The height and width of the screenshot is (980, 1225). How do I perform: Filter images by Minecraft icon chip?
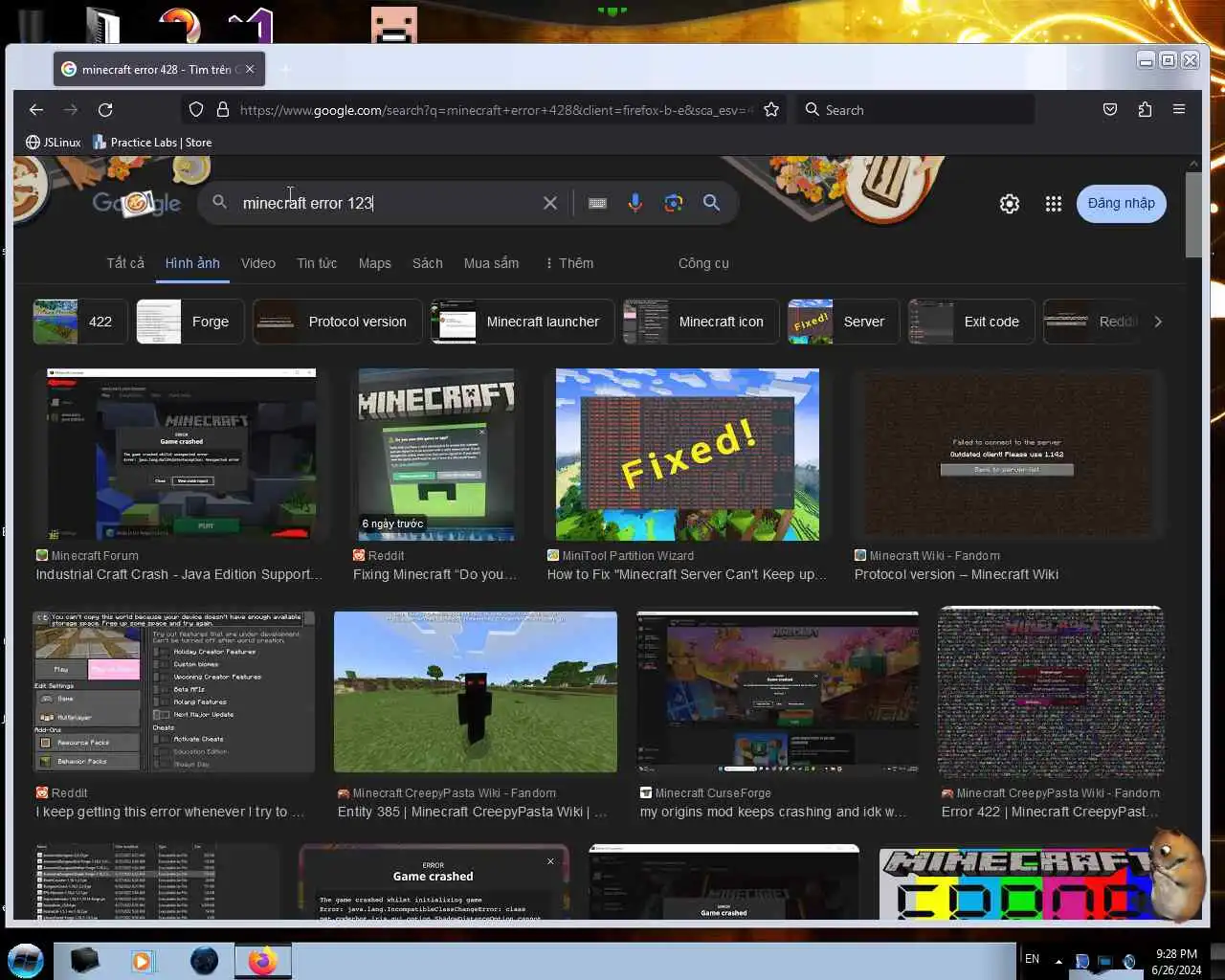point(702,322)
